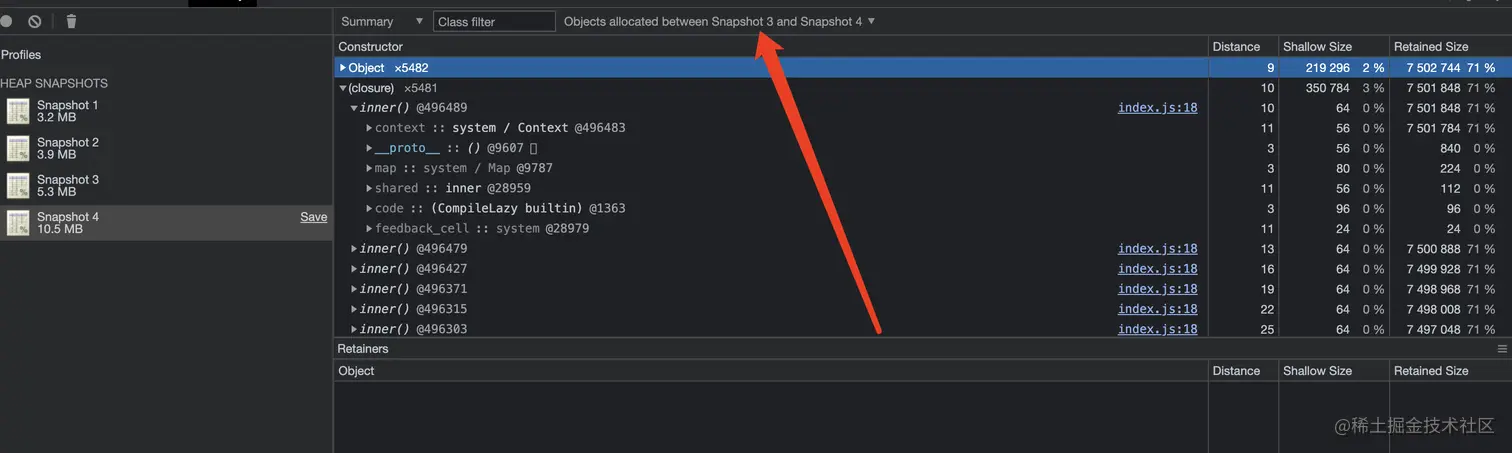Screen dimensions: 1512x453
Task: Click the Snapshot 2 profile icon
Action: (19, 148)
